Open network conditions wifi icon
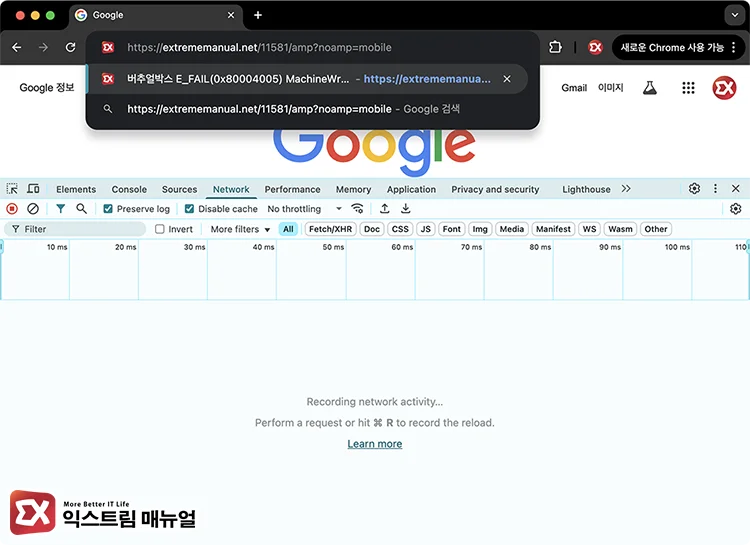 [x=357, y=209]
